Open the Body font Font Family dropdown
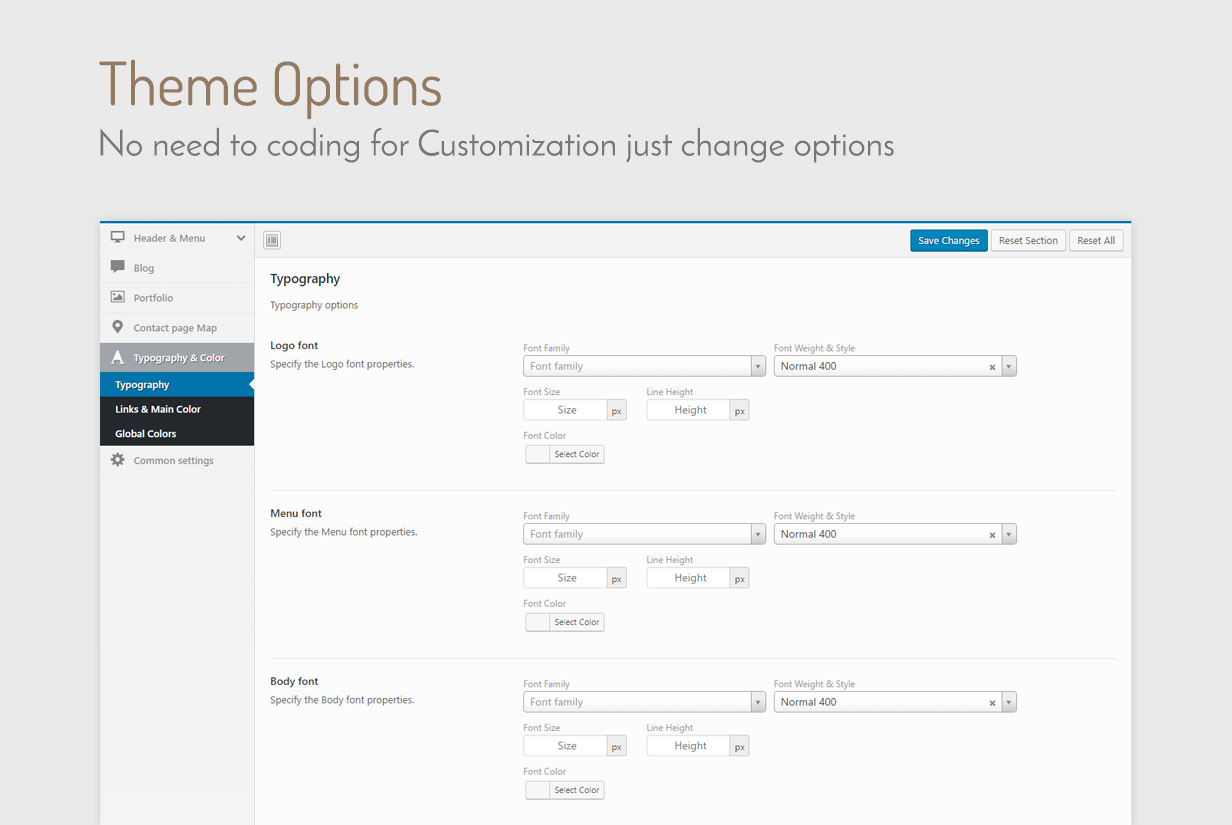This screenshot has height=825, width=1232. (644, 702)
